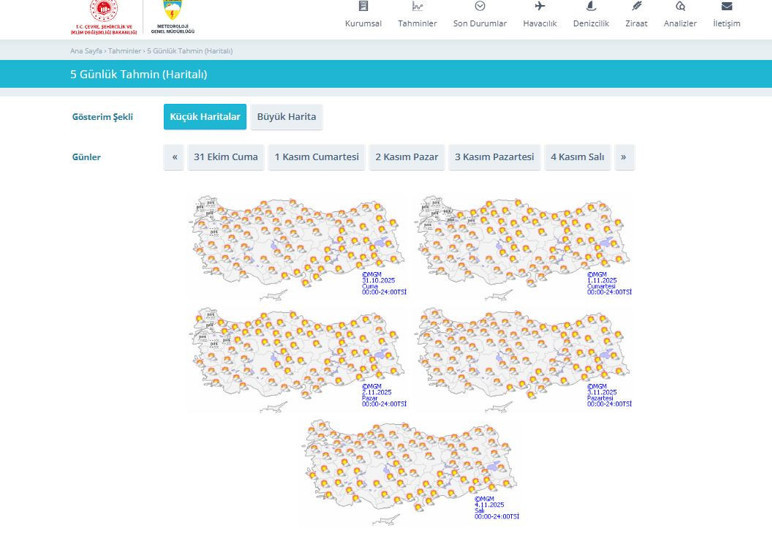Switch to Küçük Haritalar display mode
This screenshot has width=772, height=539.
point(205,117)
